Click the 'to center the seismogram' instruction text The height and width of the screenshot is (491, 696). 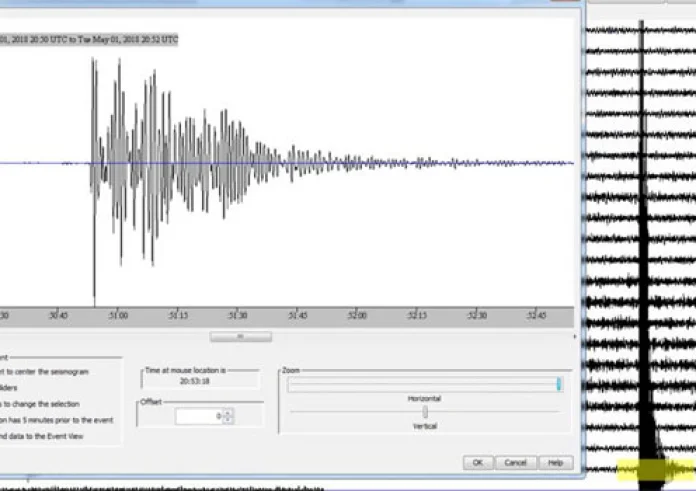click(47, 372)
